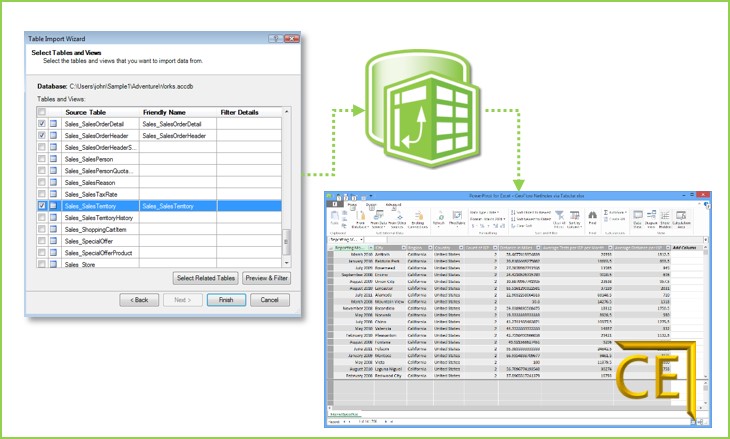Open the File tab in PowerPivot
The image size is (730, 439).
(x=335, y=204)
